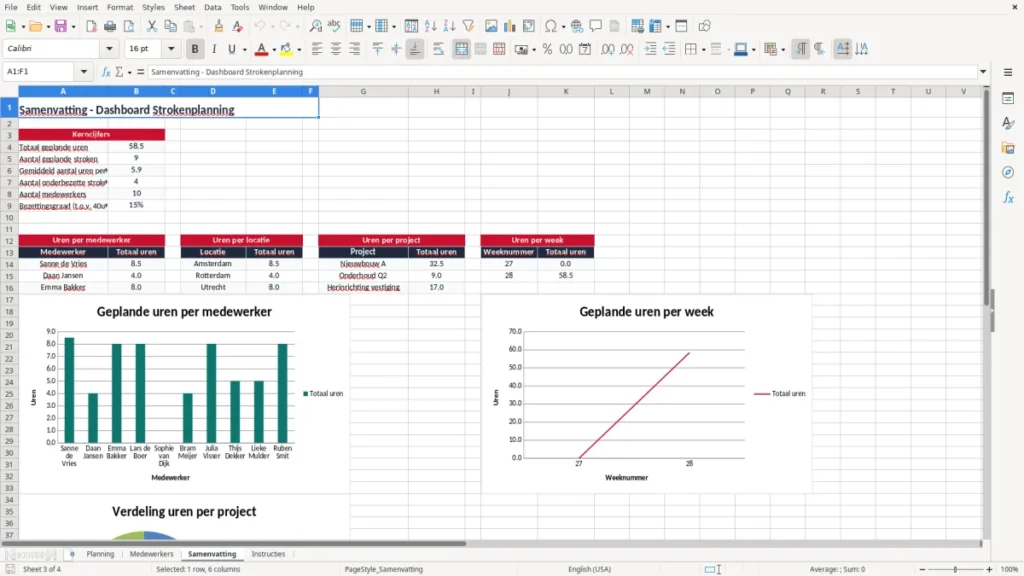Open the Format menu

pos(120,7)
